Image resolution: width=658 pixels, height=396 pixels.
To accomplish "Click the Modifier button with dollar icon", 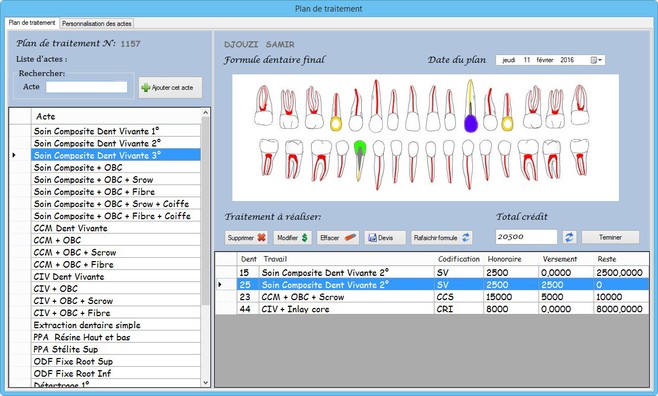I will (292, 238).
